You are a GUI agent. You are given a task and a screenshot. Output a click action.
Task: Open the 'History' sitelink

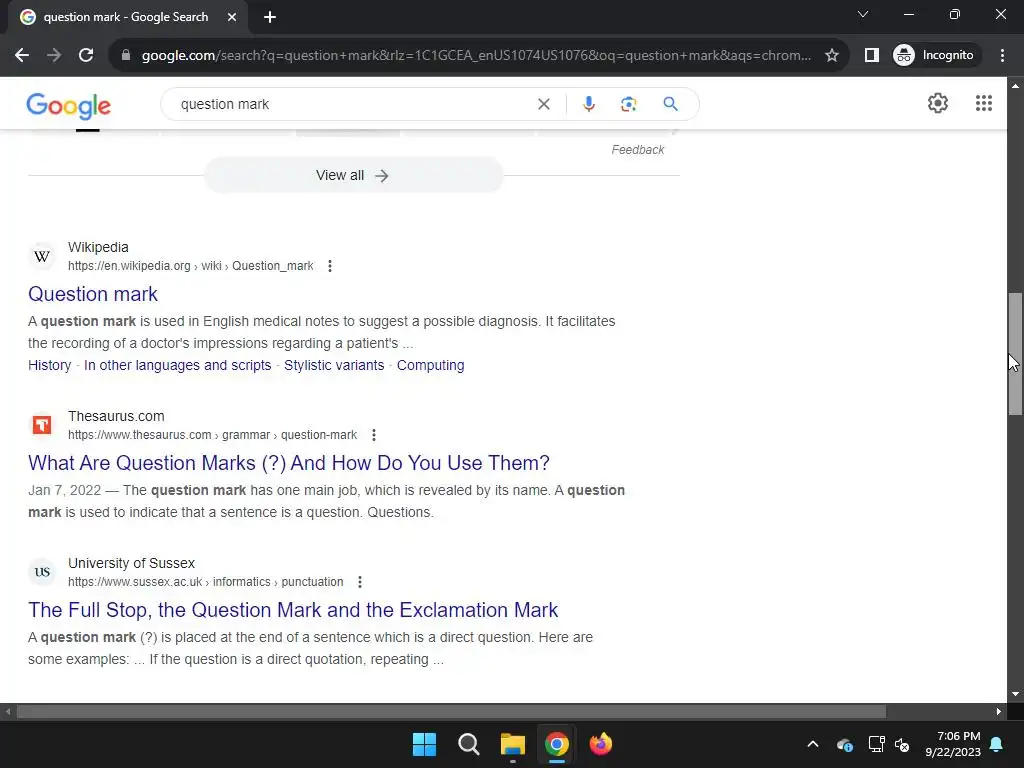[x=50, y=366]
